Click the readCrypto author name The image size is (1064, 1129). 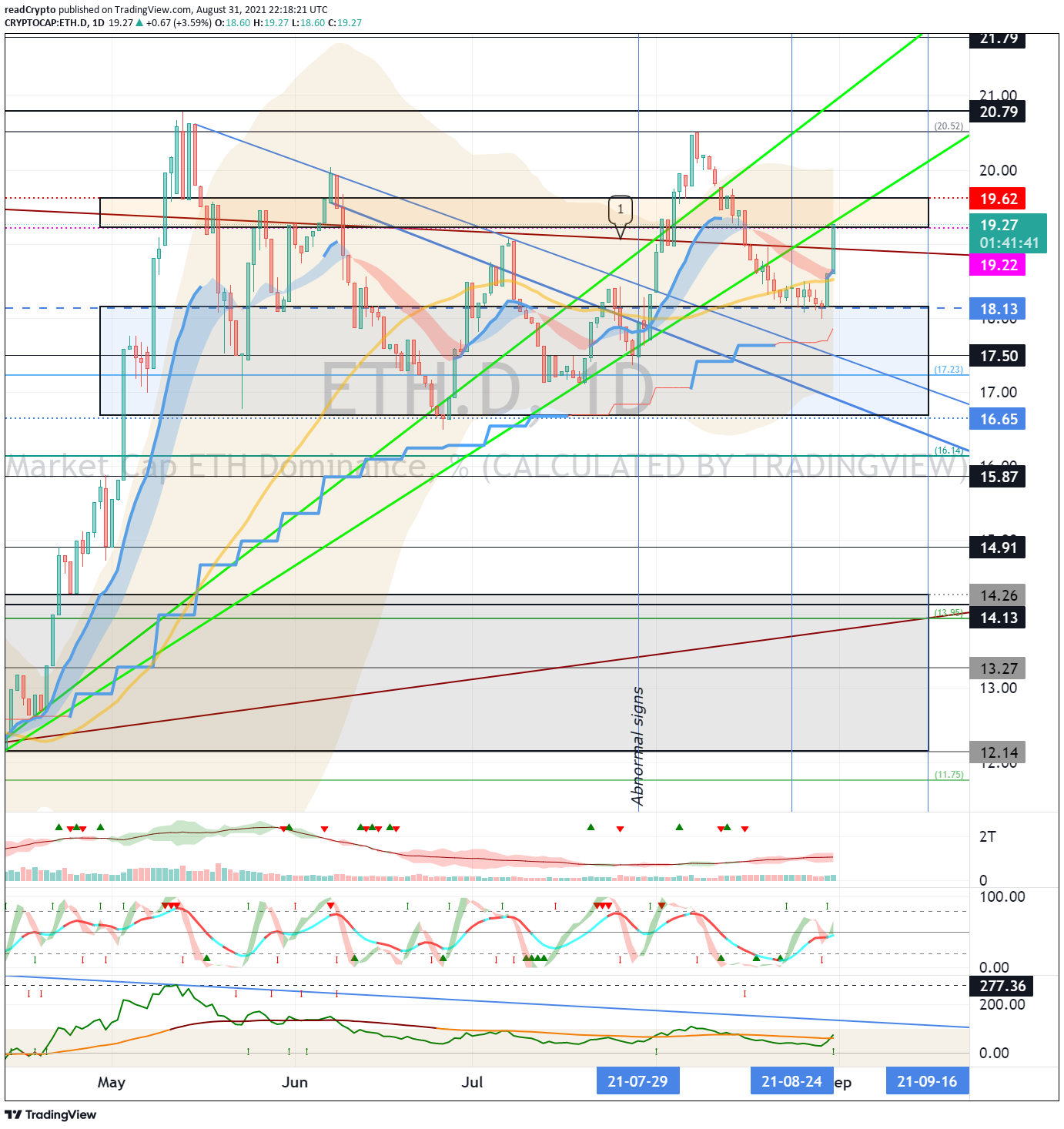click(x=30, y=10)
